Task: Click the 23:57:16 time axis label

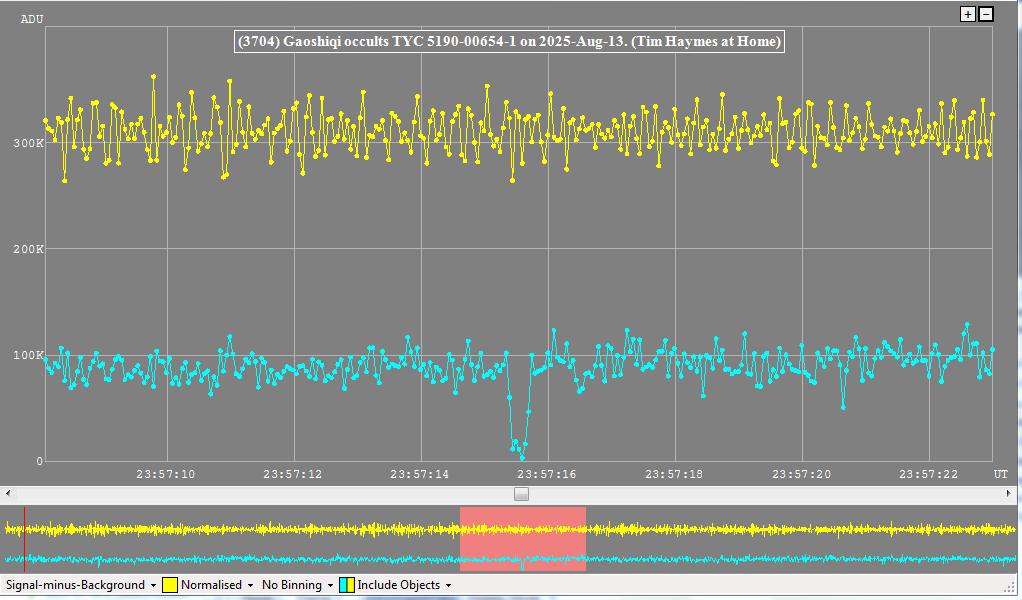Action: click(548, 474)
